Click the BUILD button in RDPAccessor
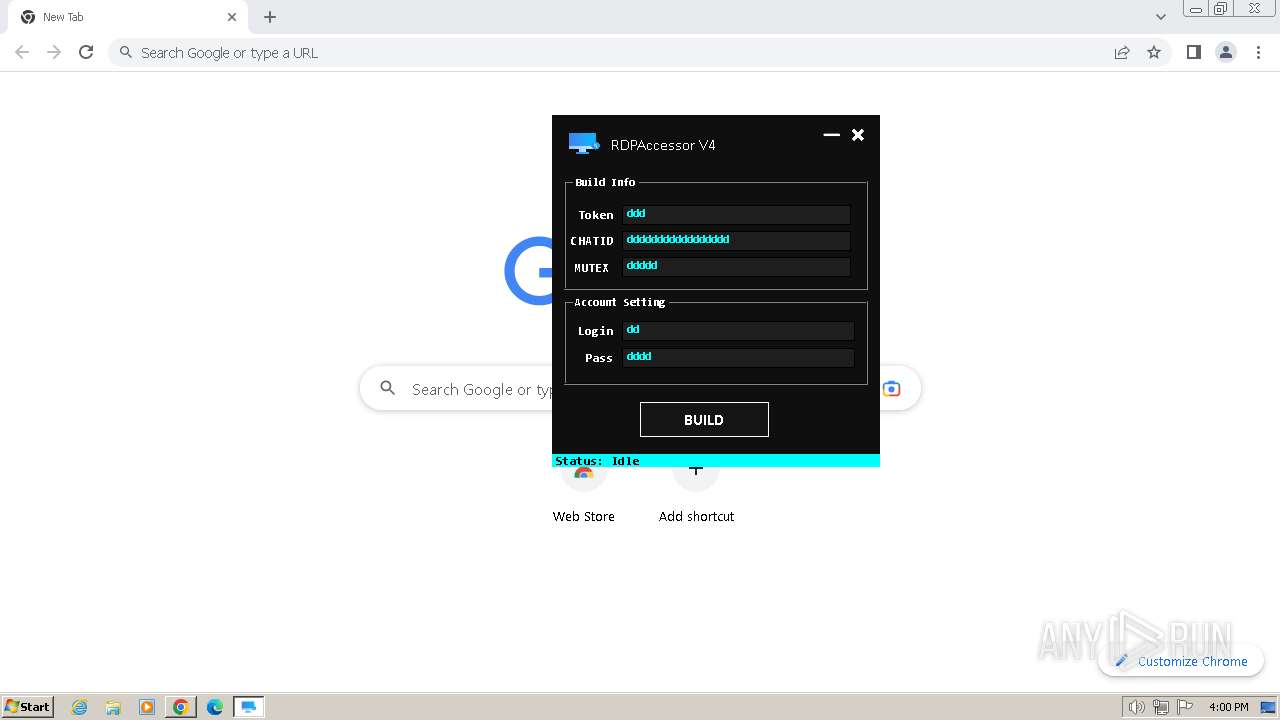Screen dimensions: 1280x720 coord(704,420)
